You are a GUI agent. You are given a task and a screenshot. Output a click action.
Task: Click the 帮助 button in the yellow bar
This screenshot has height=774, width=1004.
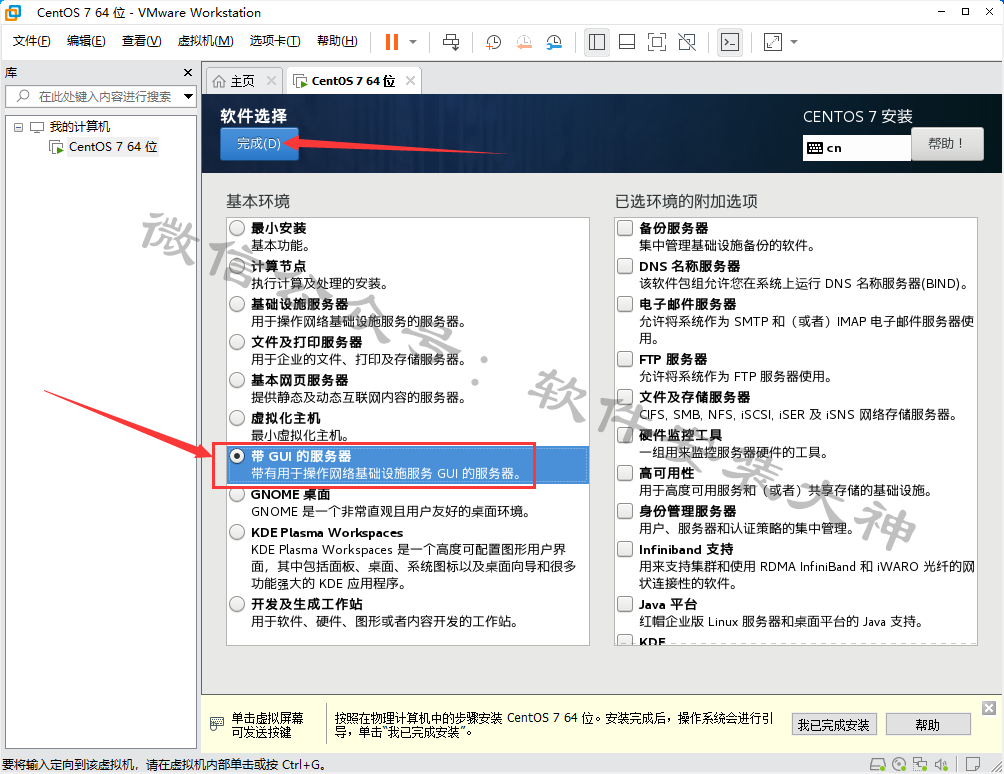pyautogui.click(x=928, y=725)
